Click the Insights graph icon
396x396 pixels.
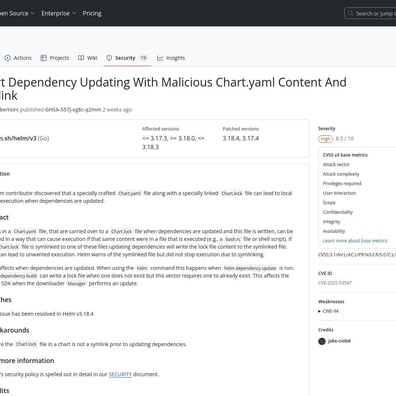coord(160,58)
